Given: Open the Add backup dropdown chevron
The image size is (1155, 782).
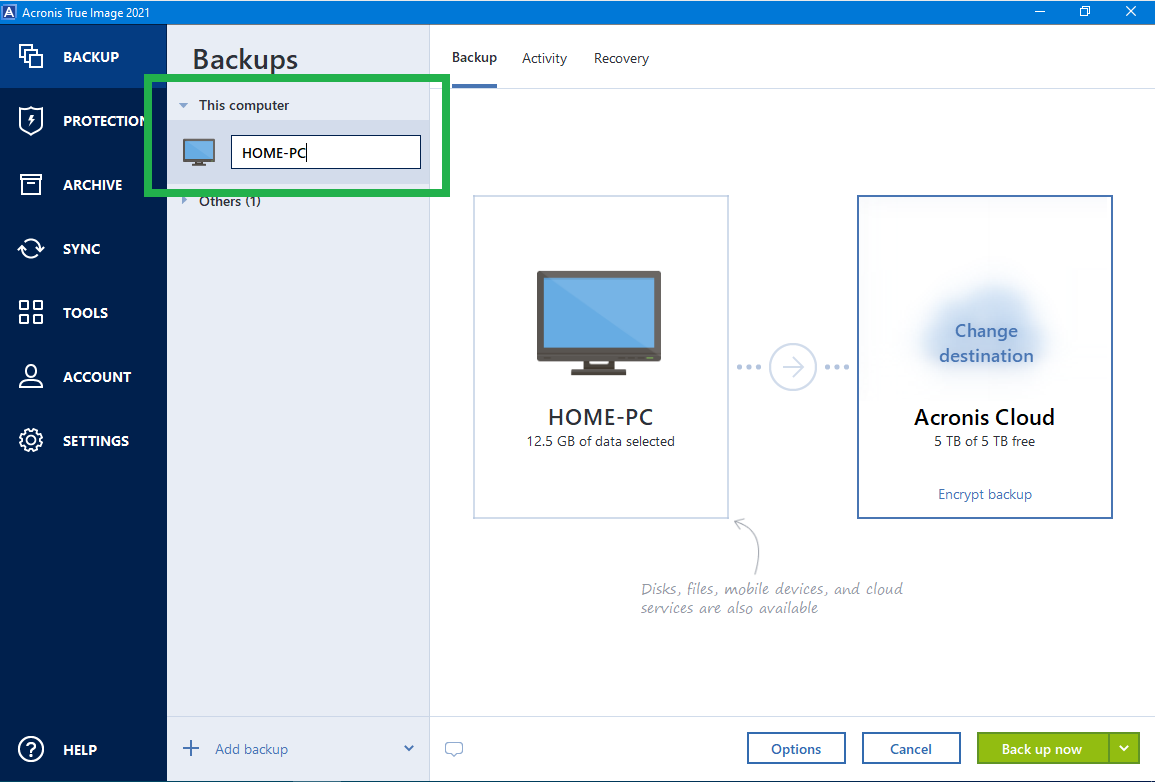Looking at the screenshot, I should click(409, 748).
